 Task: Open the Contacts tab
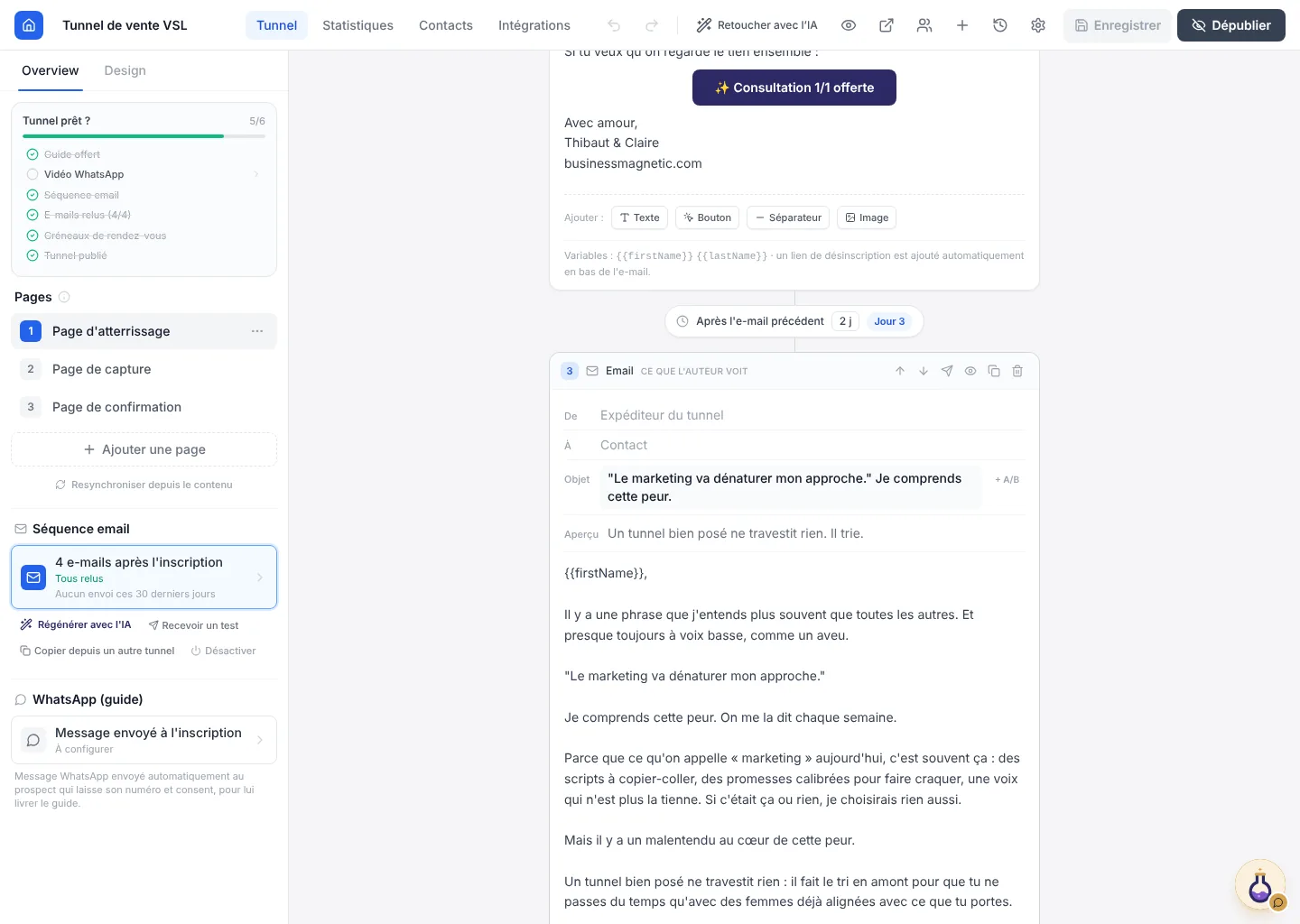click(x=446, y=25)
